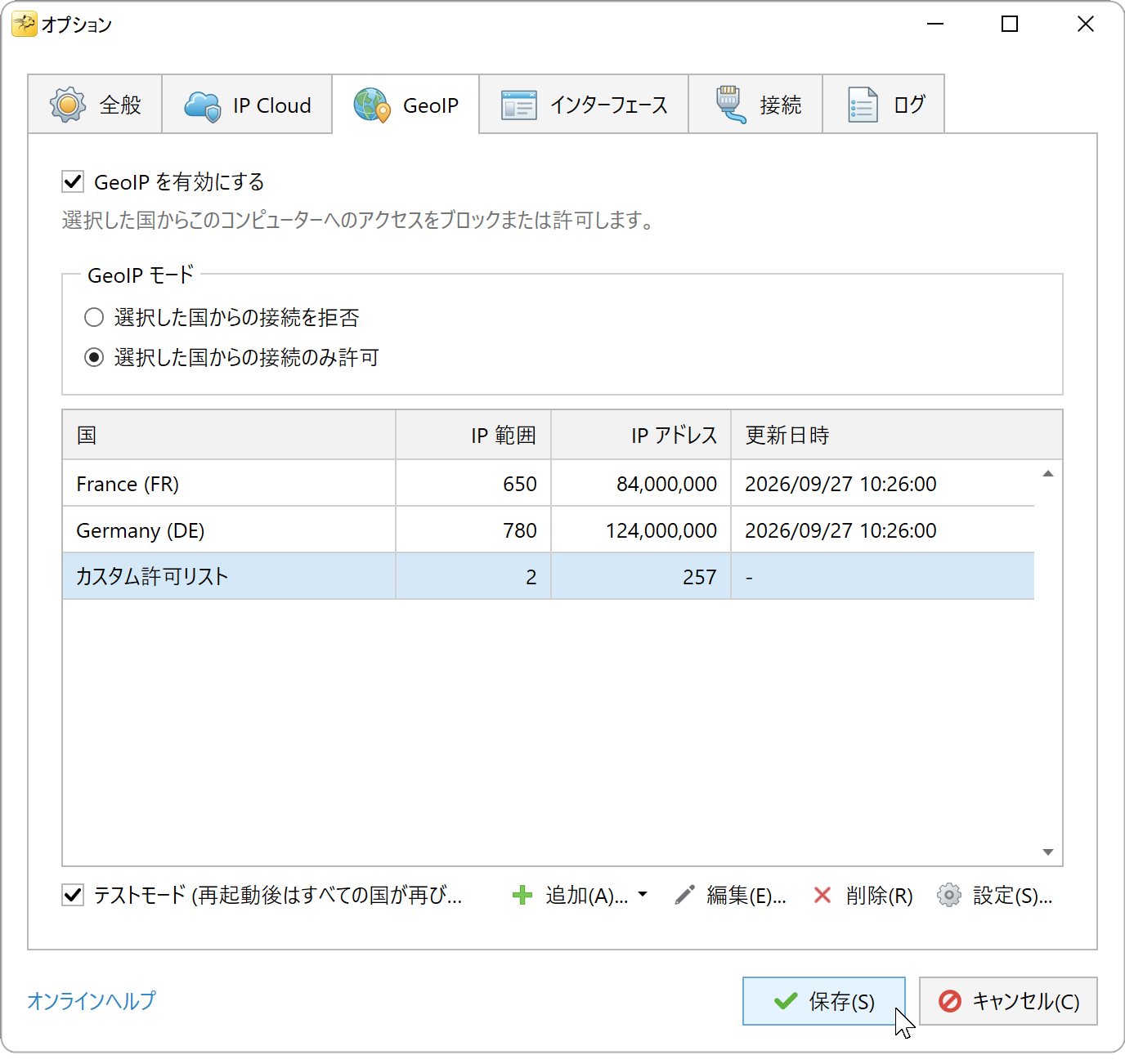Click the gear icon for 設定
Screen dimensions: 1125x1064
[x=949, y=896]
